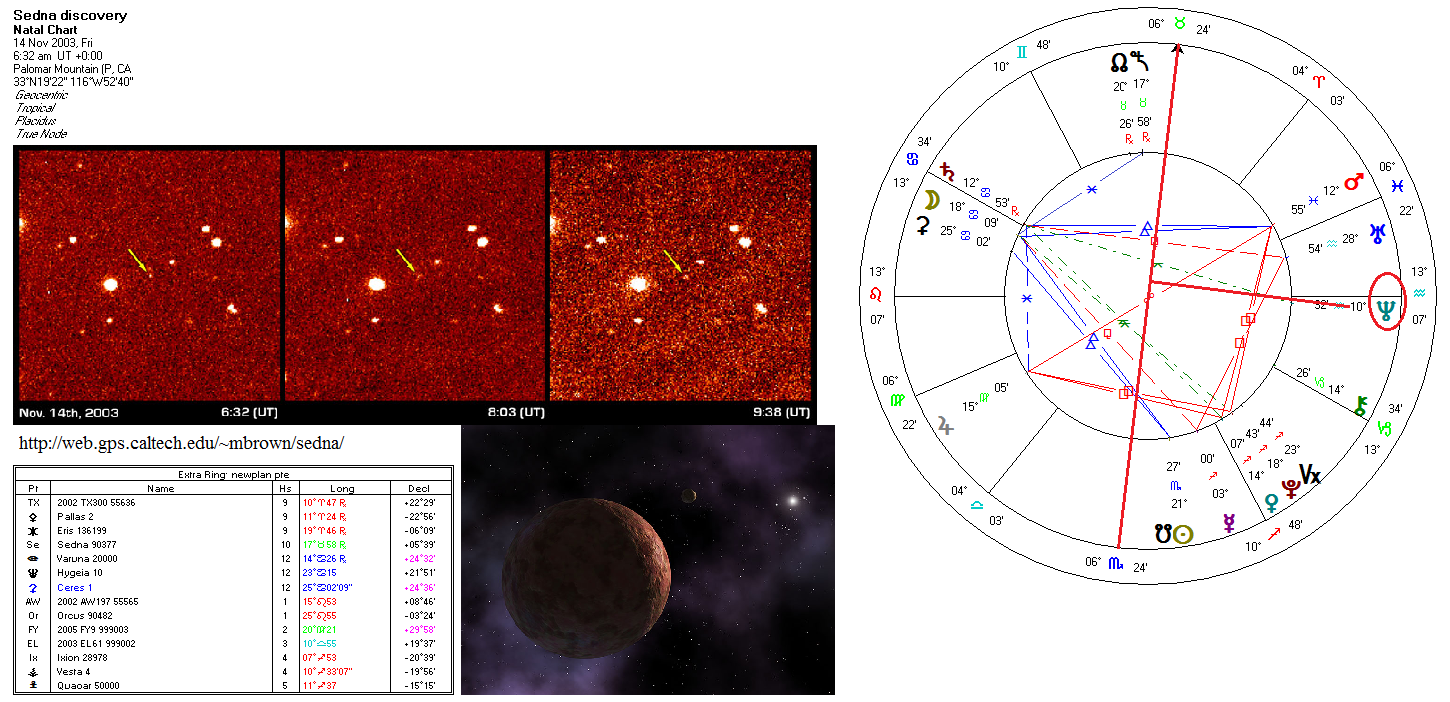Open the 8:03 (UT) discovery image
Image resolution: width=1450 pixels, height=702 pixels.
click(415, 275)
